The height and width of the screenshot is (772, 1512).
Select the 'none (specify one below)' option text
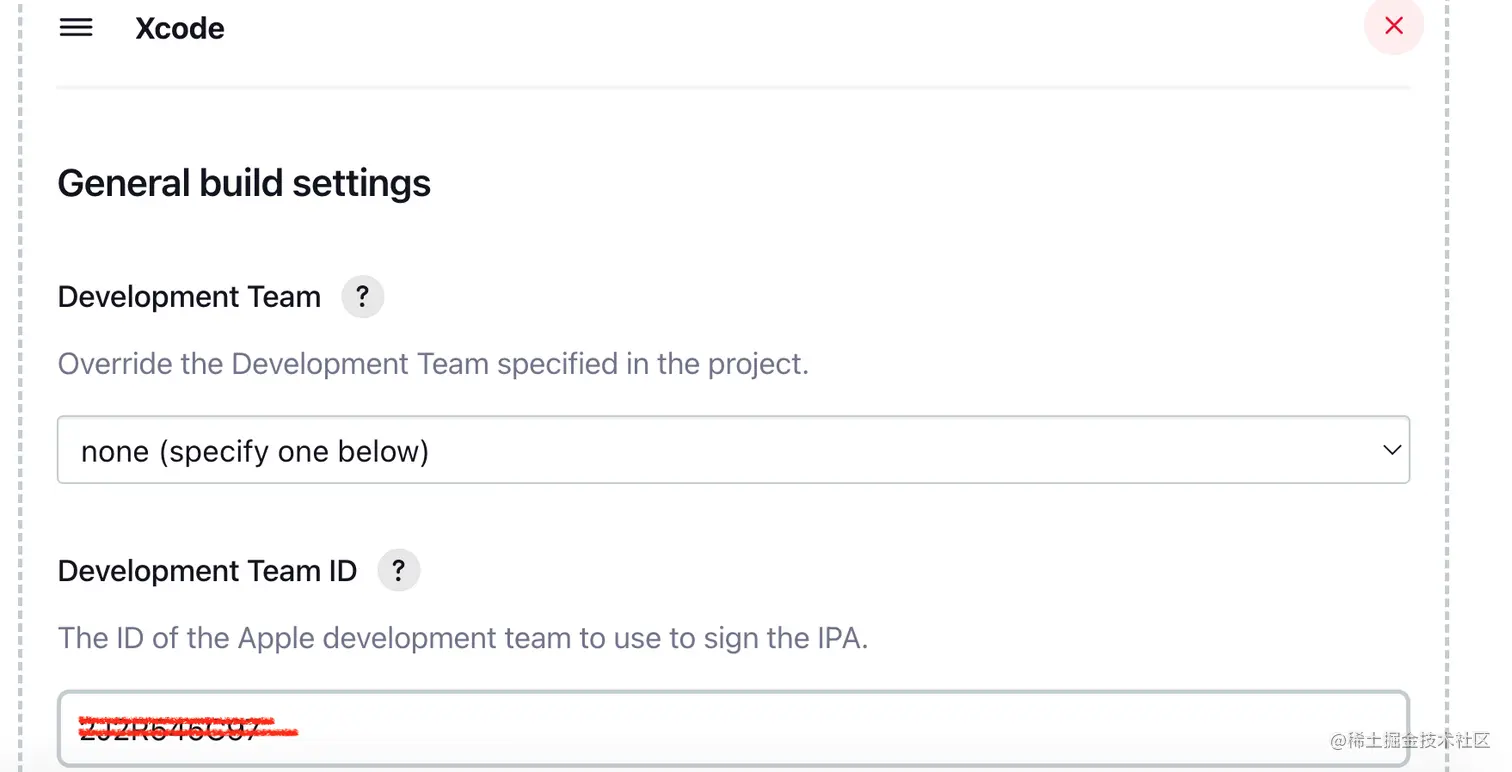pos(255,452)
